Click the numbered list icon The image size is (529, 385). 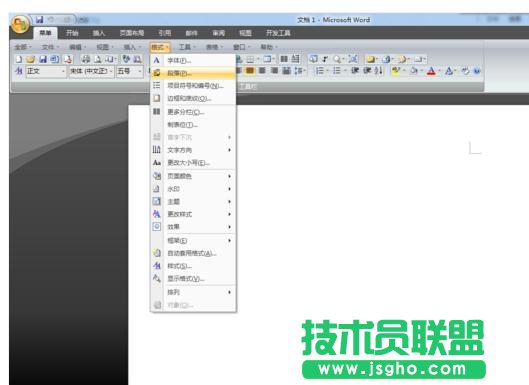click(319, 71)
